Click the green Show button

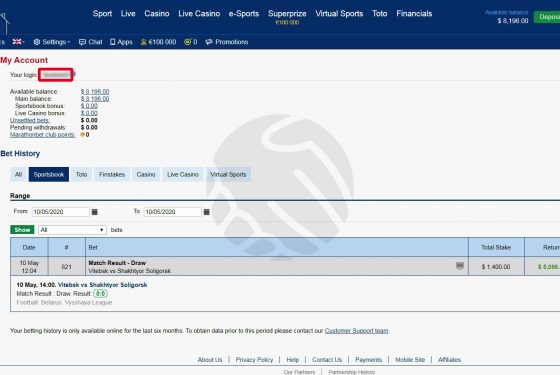[x=22, y=230]
